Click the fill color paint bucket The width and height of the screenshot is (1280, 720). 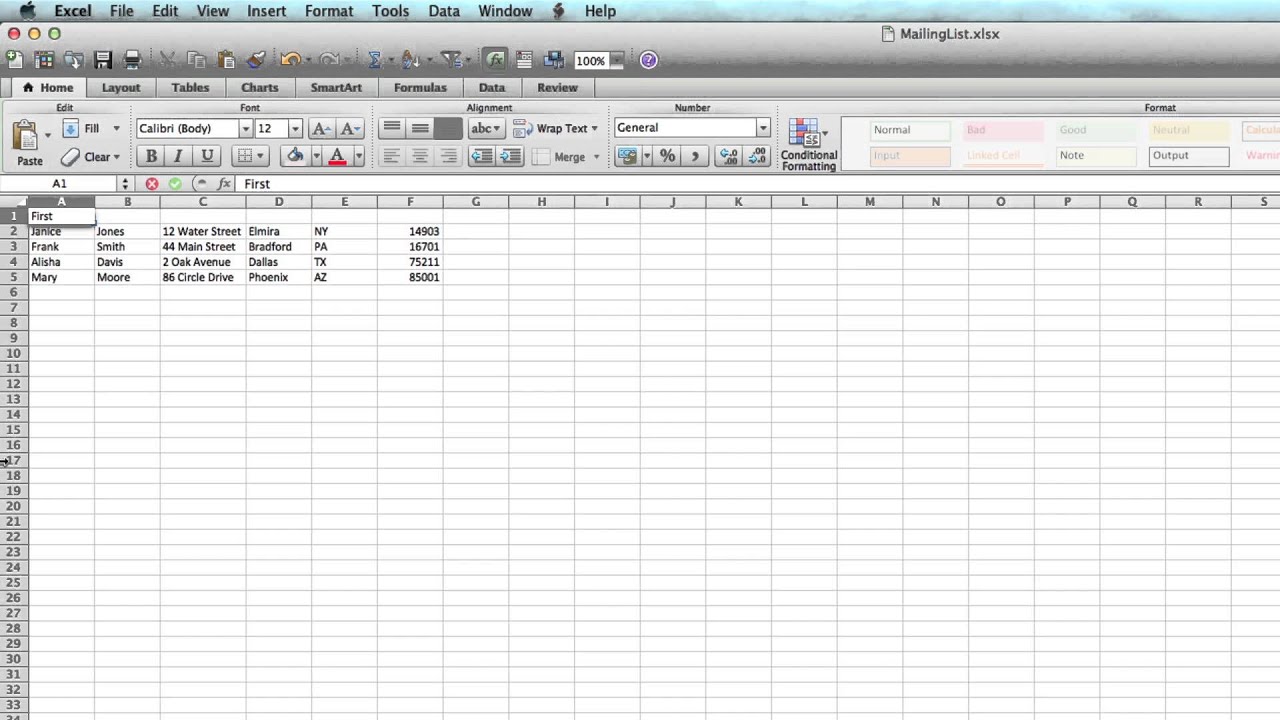click(295, 156)
